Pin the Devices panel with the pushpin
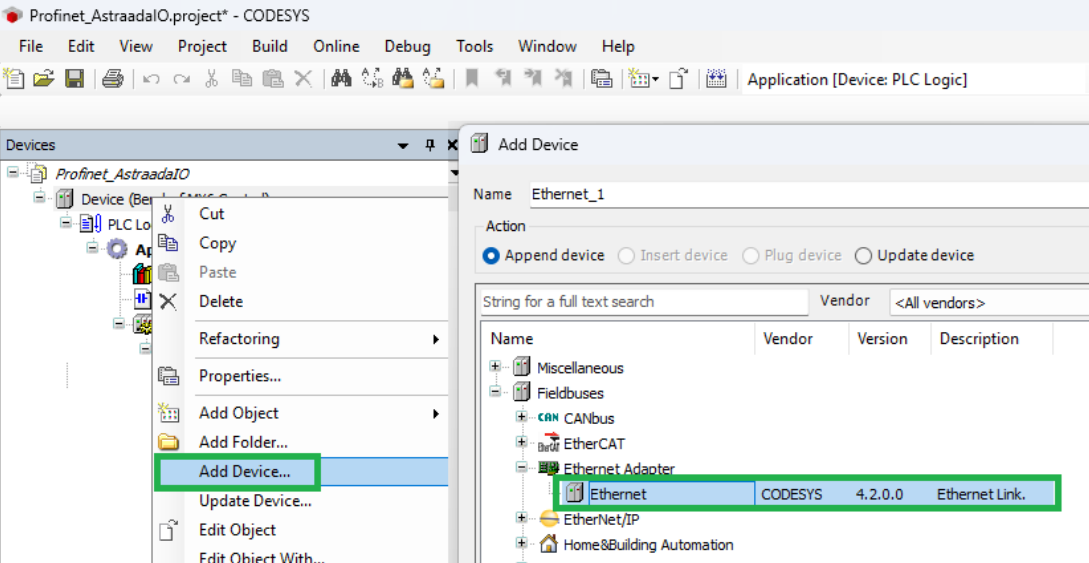 pos(430,144)
